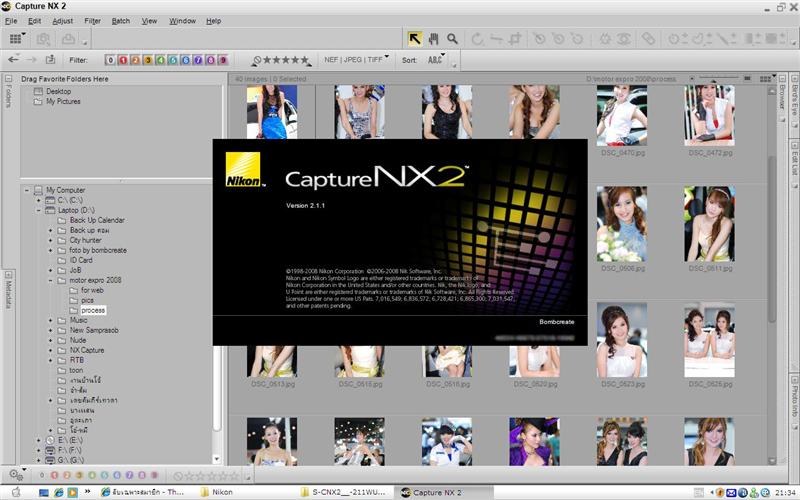
Task: Toggle green label 4 filter
Action: click(x=160, y=60)
